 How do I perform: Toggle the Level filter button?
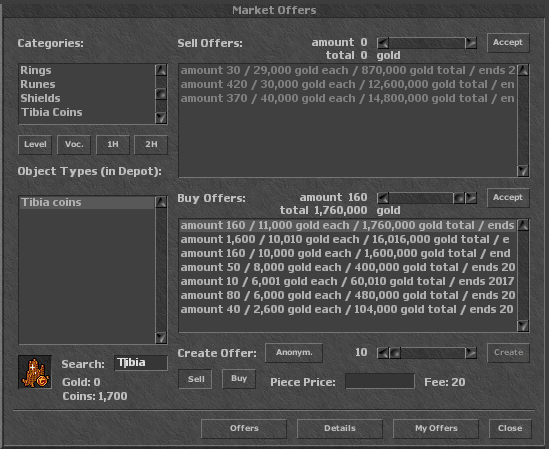pyautogui.click(x=35, y=145)
